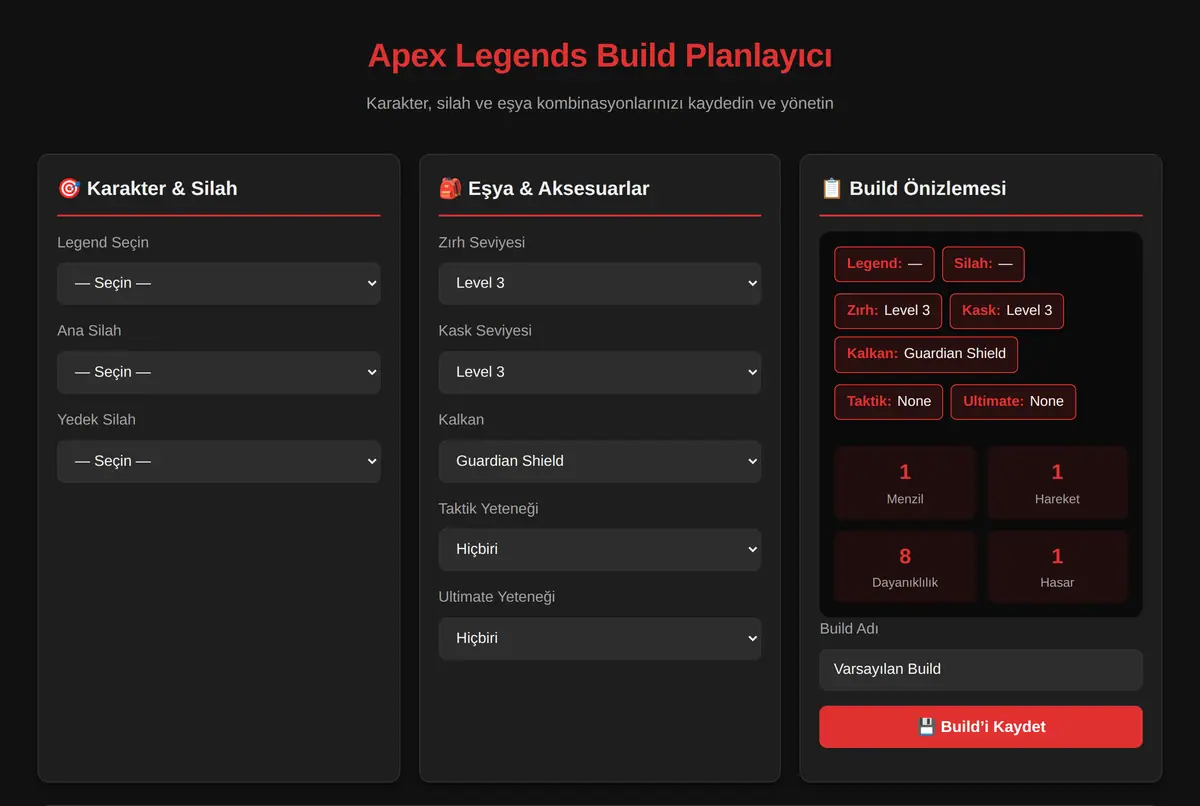Click the Hasar stat card
The height and width of the screenshot is (806, 1200).
pos(1057,567)
